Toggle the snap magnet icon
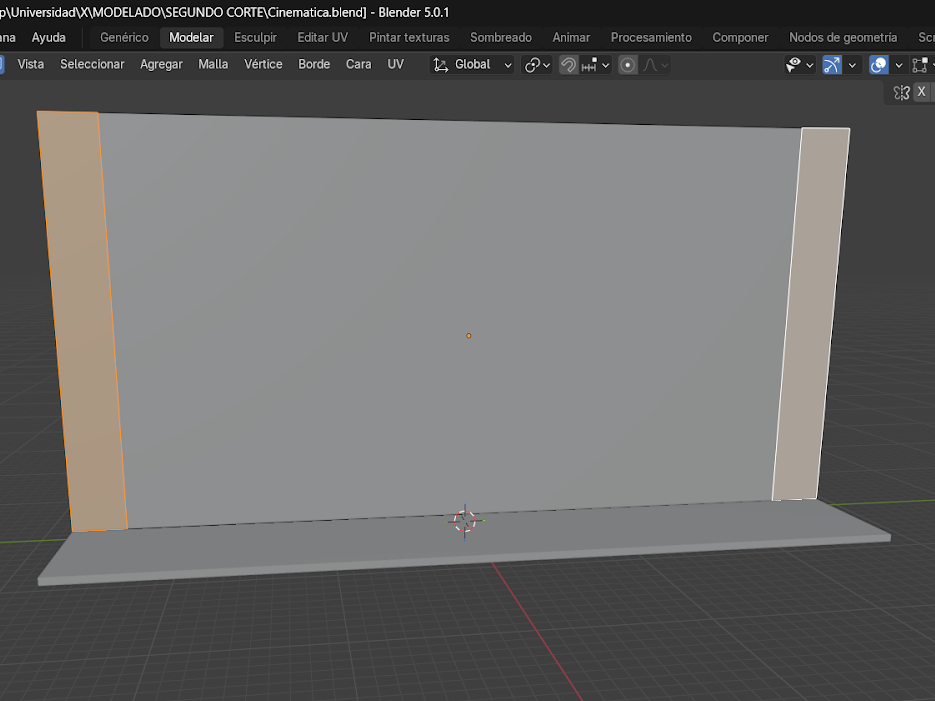 coord(568,65)
